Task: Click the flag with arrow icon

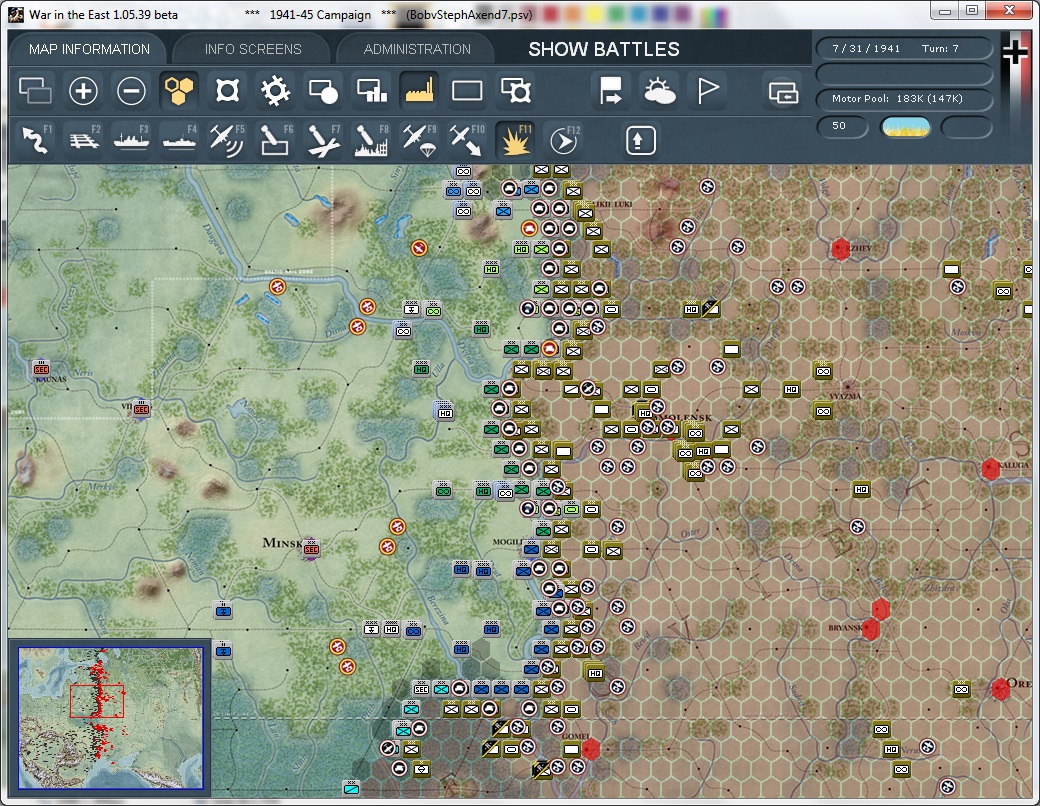Action: click(610, 90)
